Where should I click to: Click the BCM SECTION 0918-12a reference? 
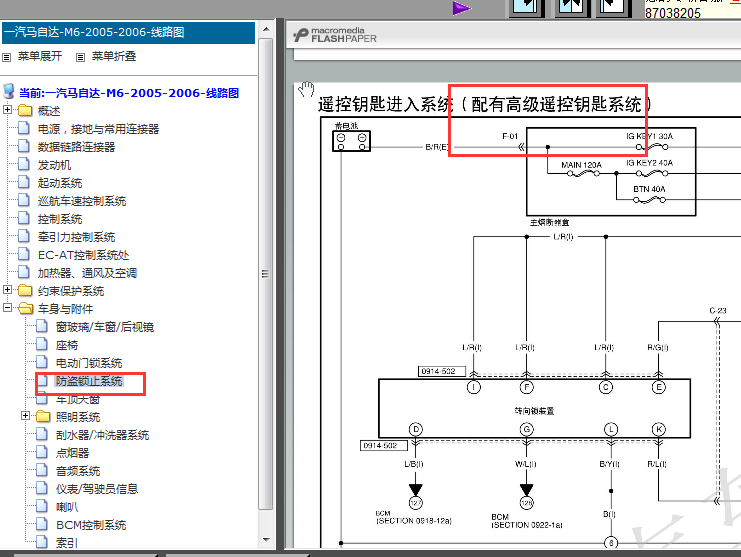(x=414, y=518)
